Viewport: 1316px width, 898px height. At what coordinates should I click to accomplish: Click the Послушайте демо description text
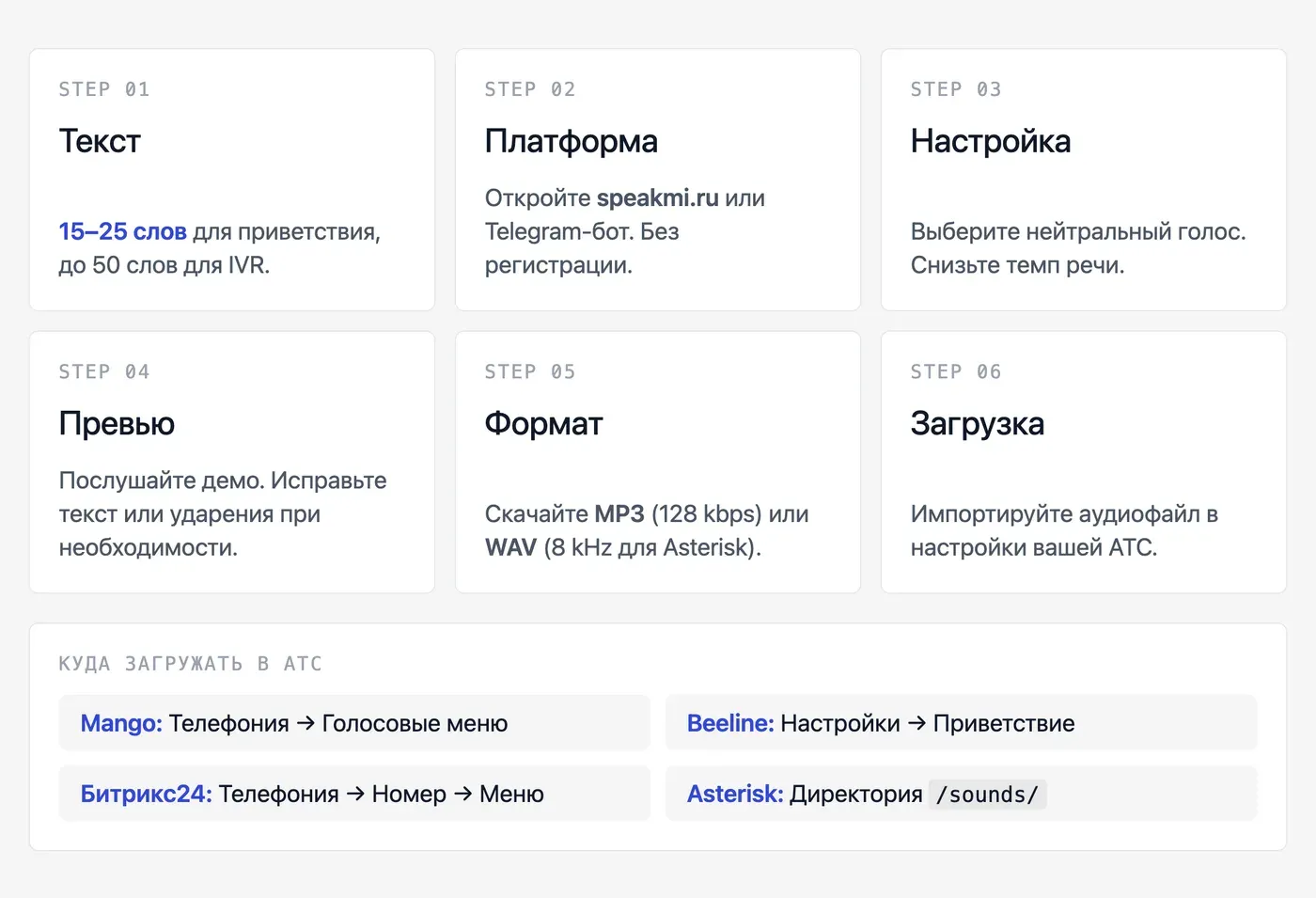(x=223, y=514)
